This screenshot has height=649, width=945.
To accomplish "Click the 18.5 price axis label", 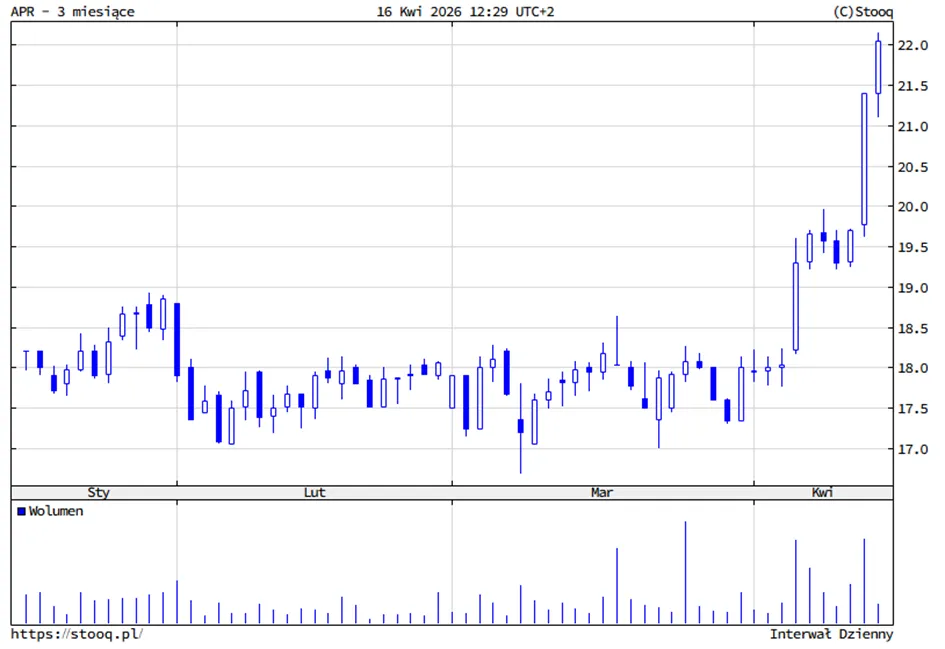I will (x=912, y=328).
